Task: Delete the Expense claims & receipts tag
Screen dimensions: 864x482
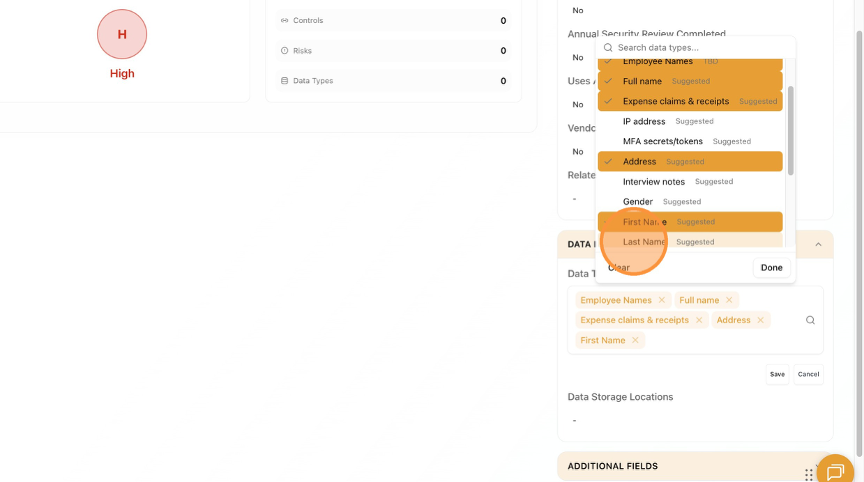Action: [x=700, y=320]
